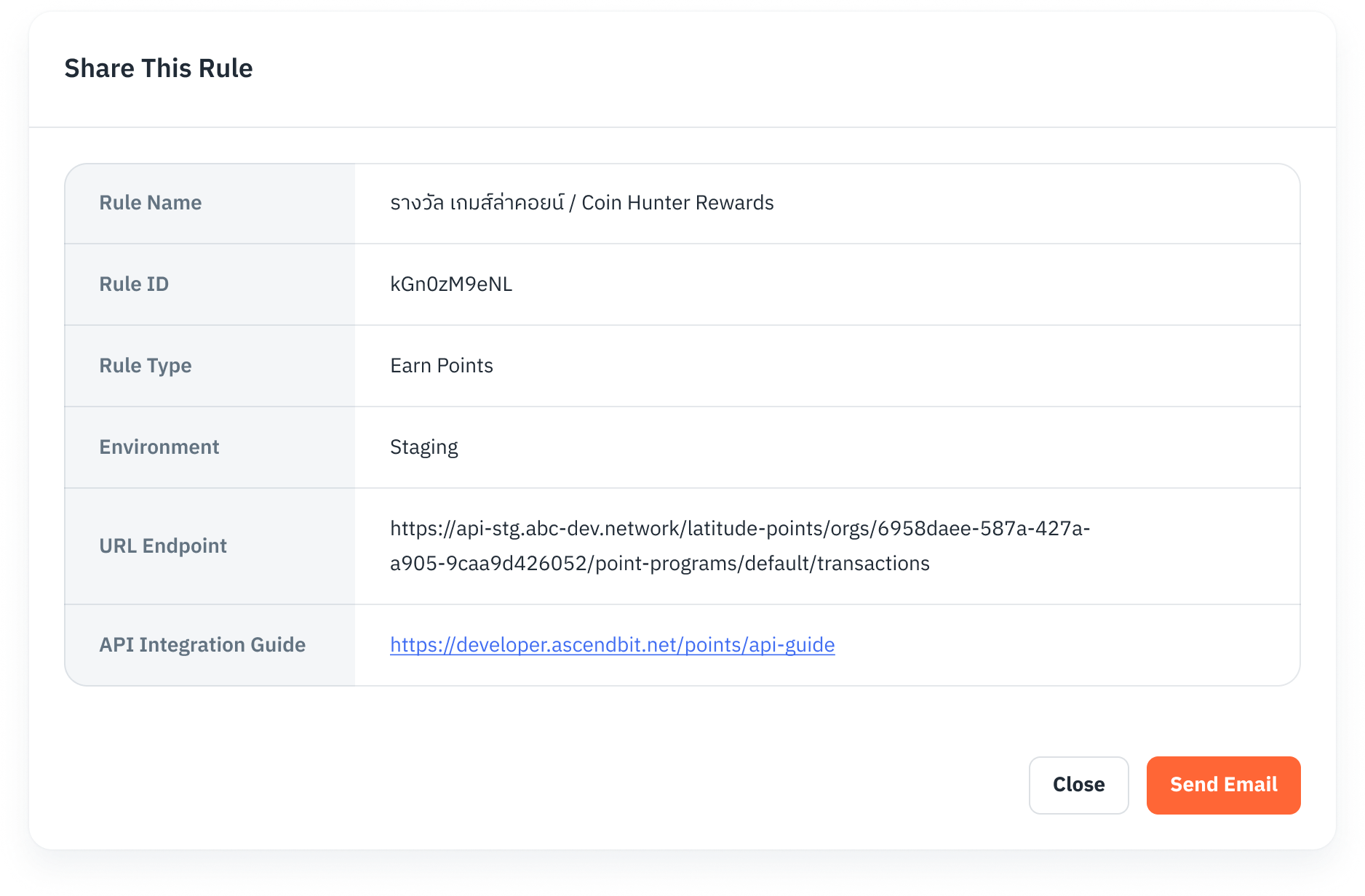
Task: Click the 'Environment' row label
Action: point(159,447)
